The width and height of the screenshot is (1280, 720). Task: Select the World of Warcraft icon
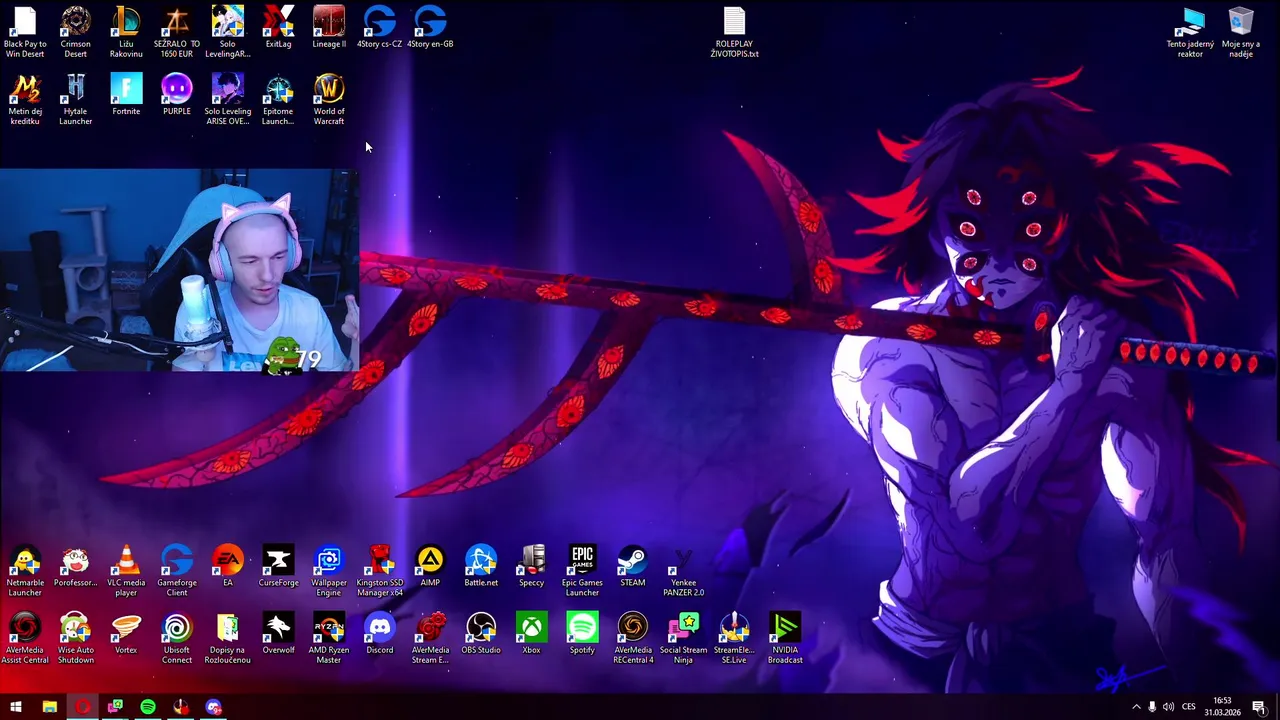pyautogui.click(x=329, y=99)
